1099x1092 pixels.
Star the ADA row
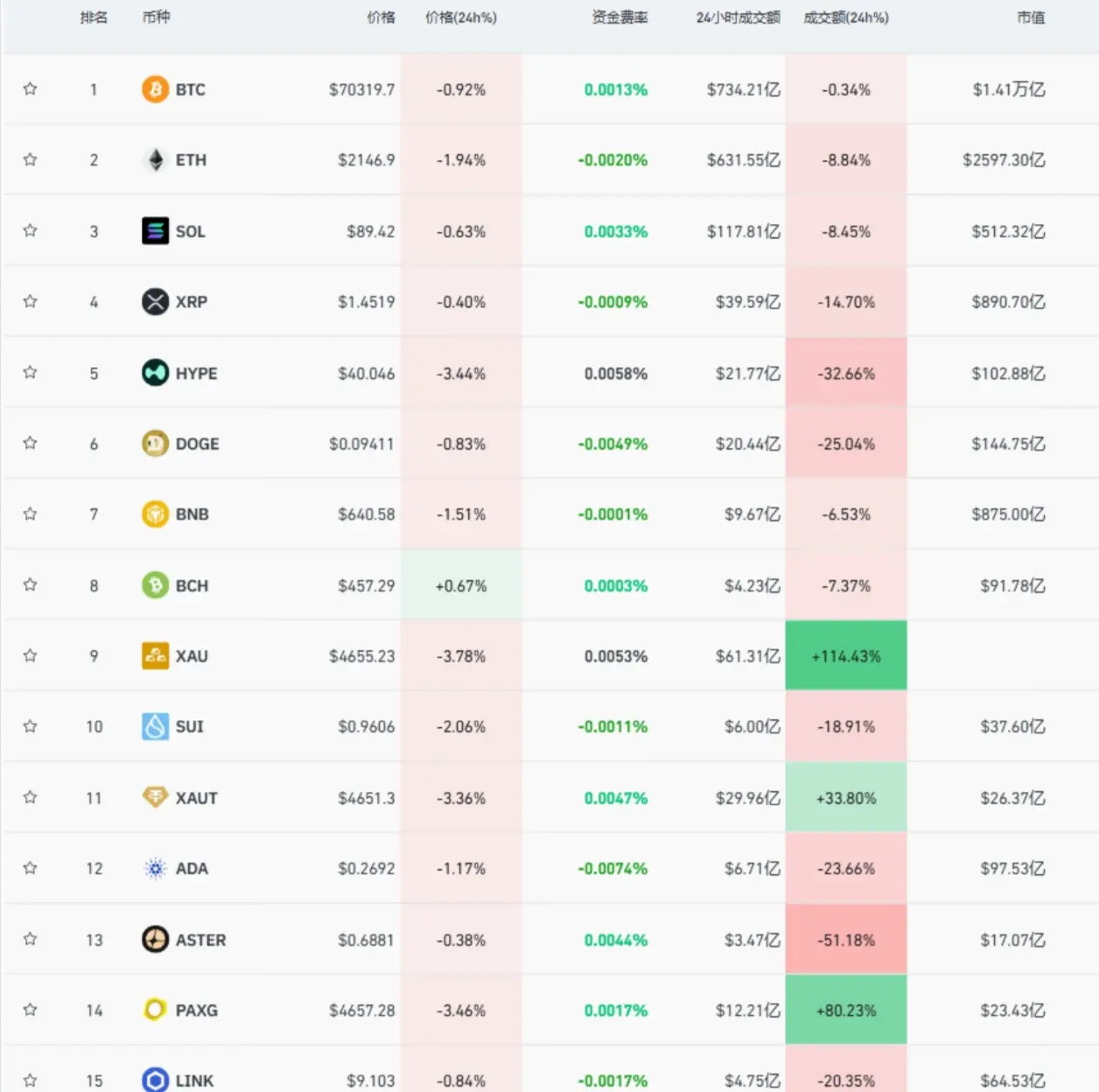coord(30,868)
